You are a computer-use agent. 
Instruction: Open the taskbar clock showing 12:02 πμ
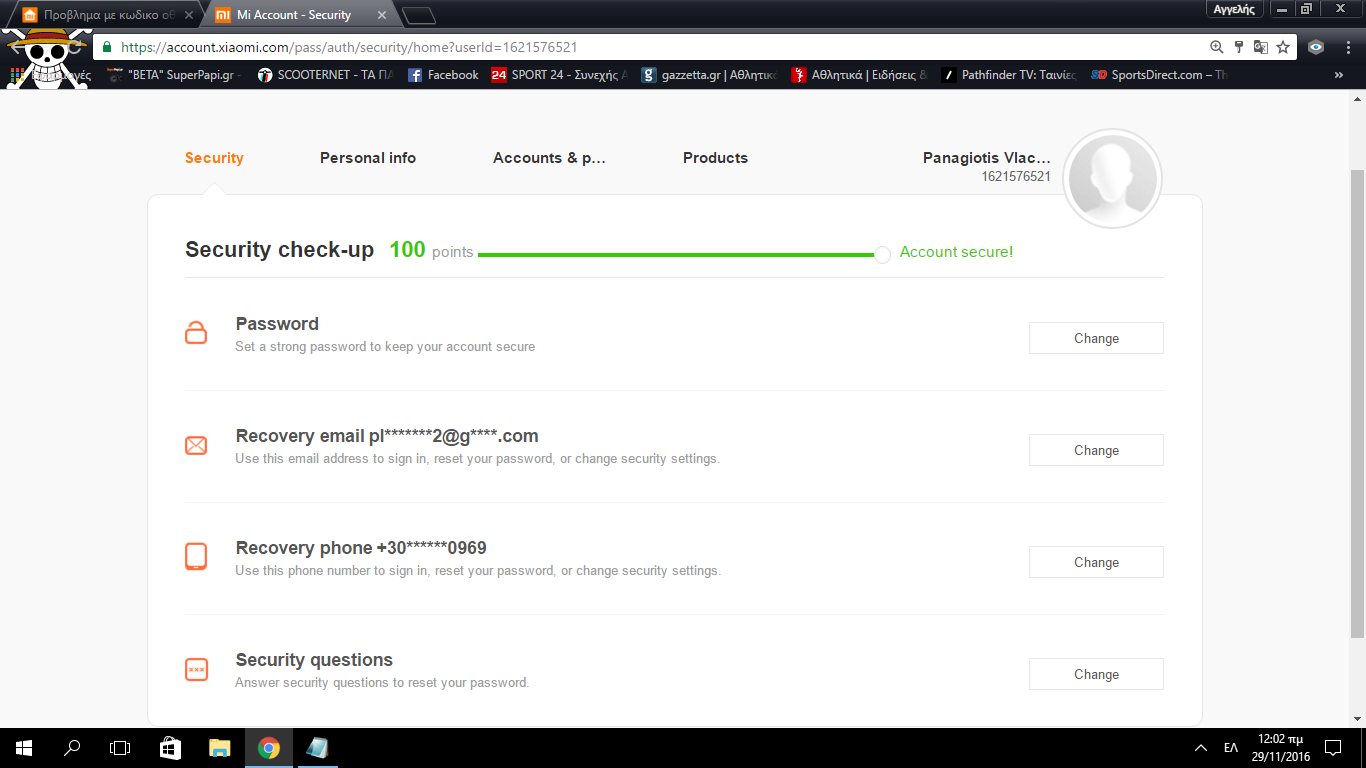click(x=1279, y=748)
